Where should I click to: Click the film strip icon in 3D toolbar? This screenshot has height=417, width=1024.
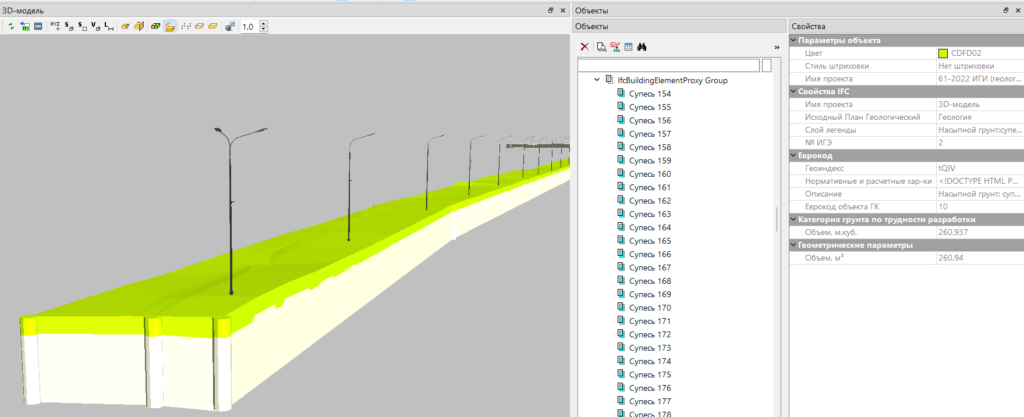(39, 27)
